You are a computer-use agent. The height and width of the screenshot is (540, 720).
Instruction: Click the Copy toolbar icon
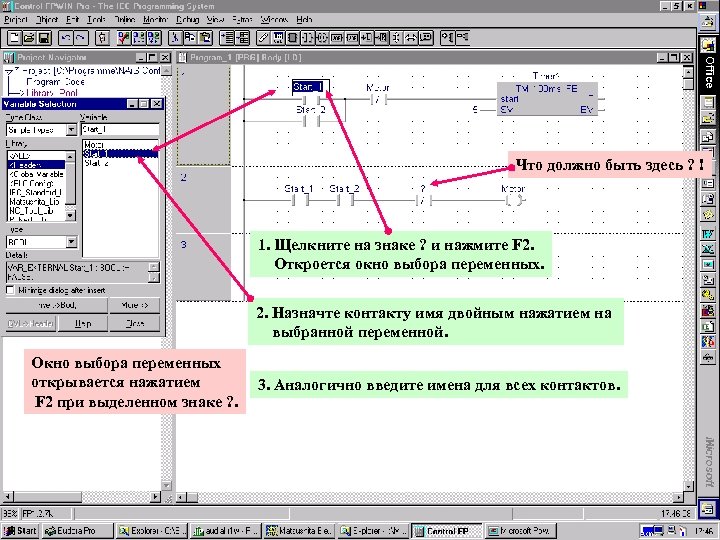coord(190,38)
